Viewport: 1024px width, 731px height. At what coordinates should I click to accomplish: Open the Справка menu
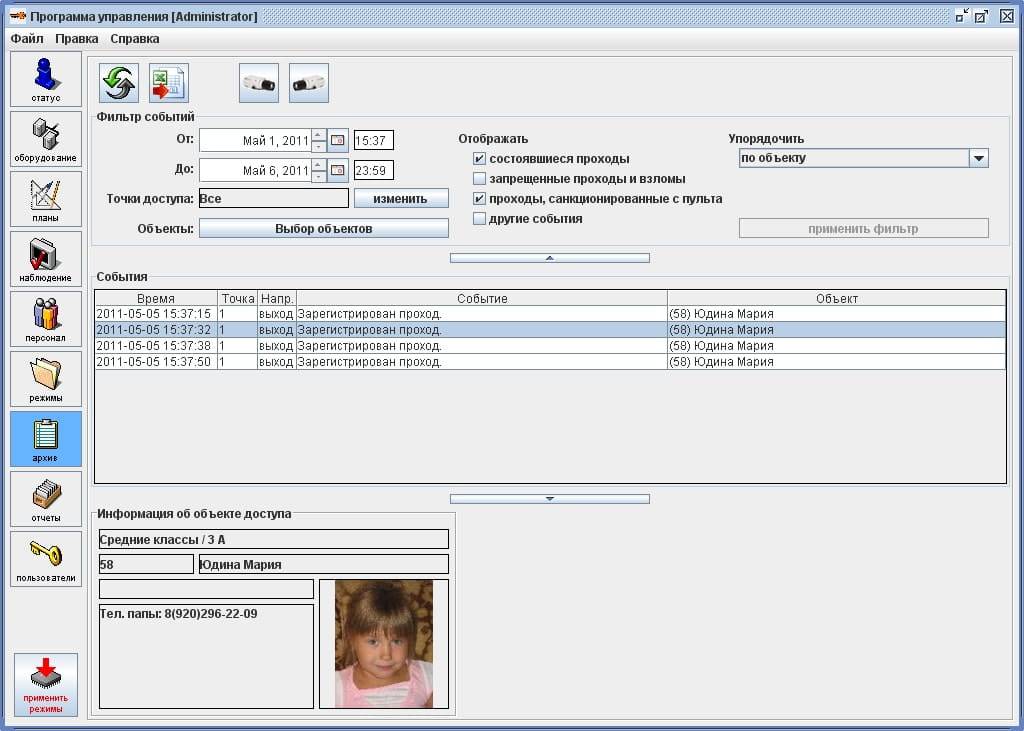click(x=134, y=39)
